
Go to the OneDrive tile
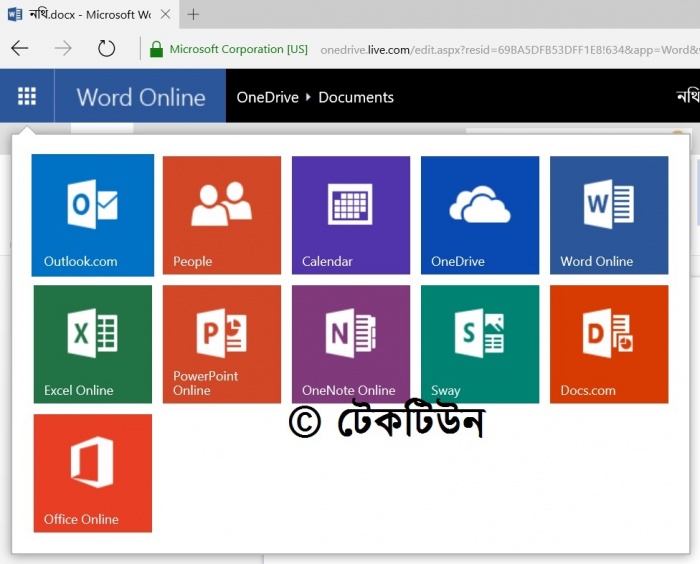[x=480, y=215]
